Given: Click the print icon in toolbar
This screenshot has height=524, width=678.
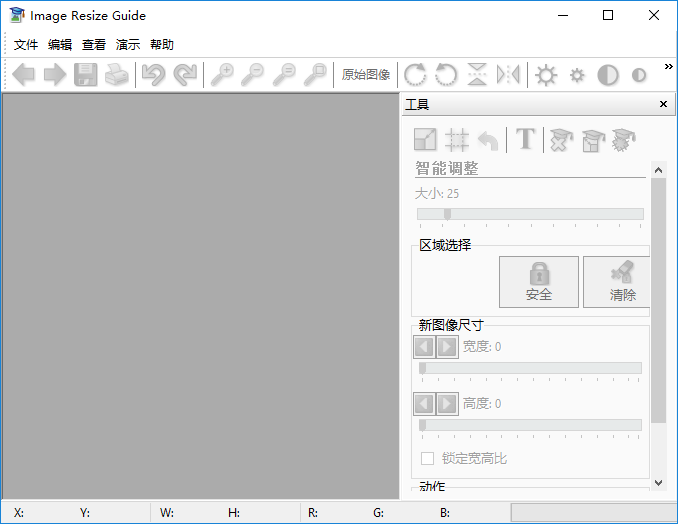Looking at the screenshot, I should [x=117, y=75].
